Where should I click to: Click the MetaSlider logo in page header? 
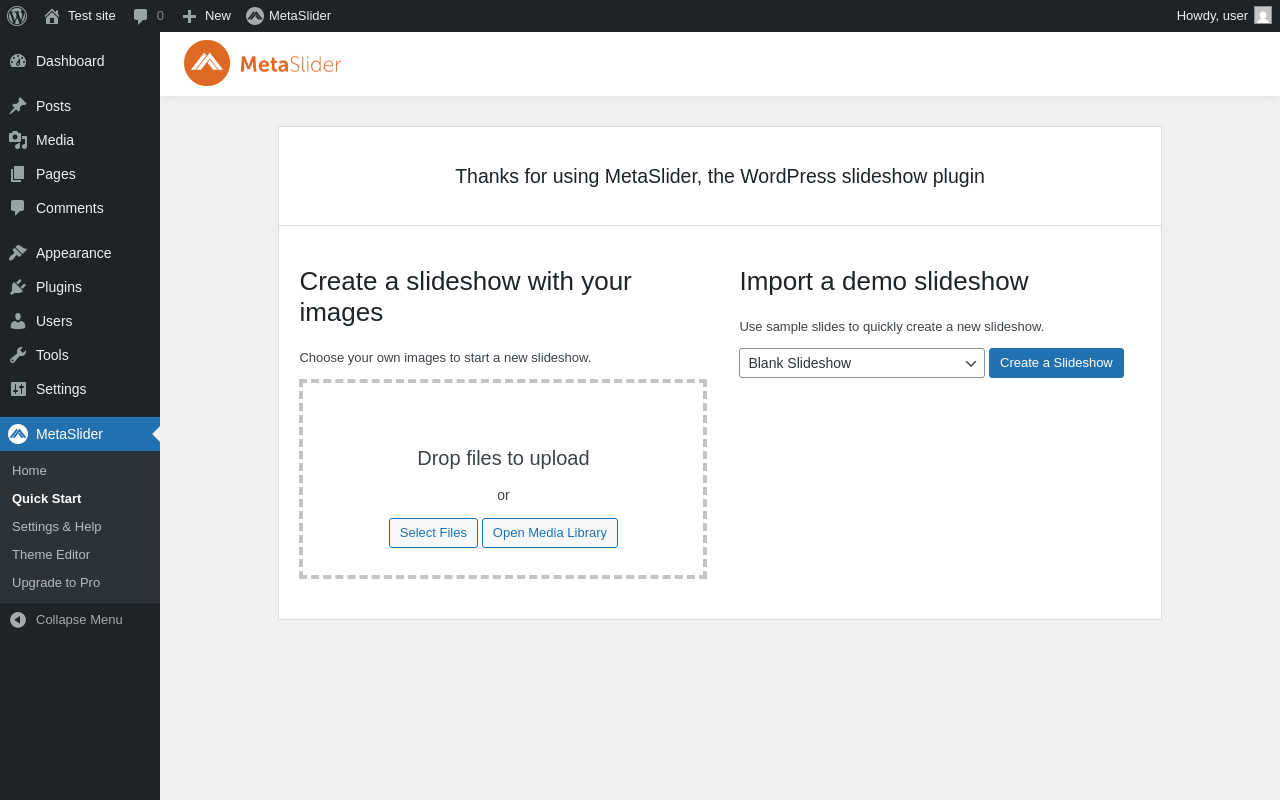coord(263,64)
